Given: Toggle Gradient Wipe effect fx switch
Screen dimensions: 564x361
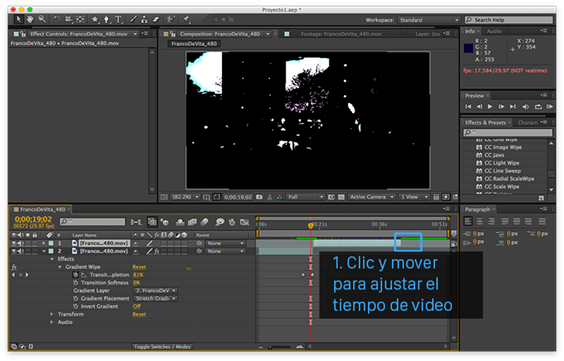Looking at the screenshot, I should tap(14, 267).
